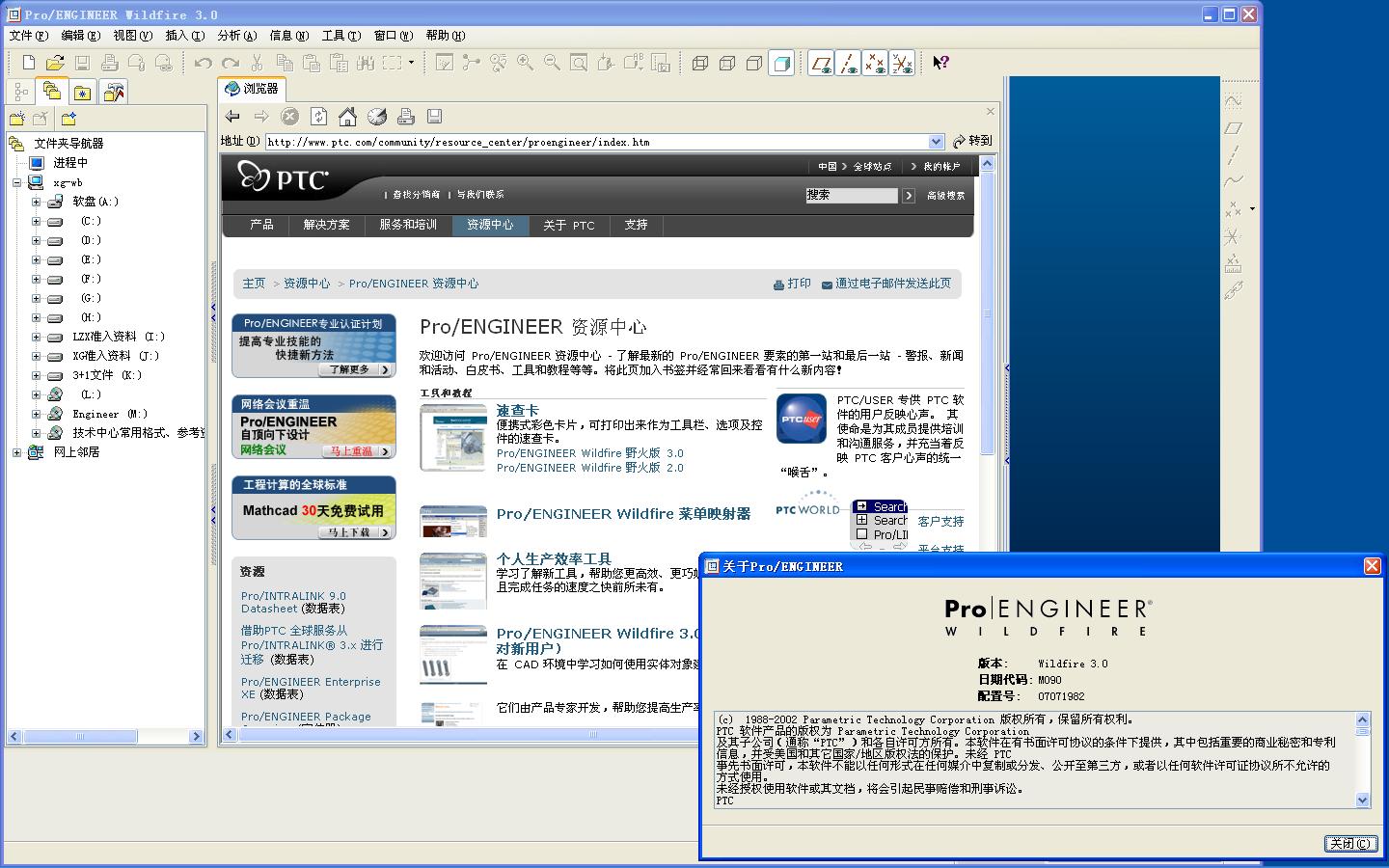Click the Datum Axis tool in right toolbar
The width and height of the screenshot is (1389, 868).
tap(1233, 154)
